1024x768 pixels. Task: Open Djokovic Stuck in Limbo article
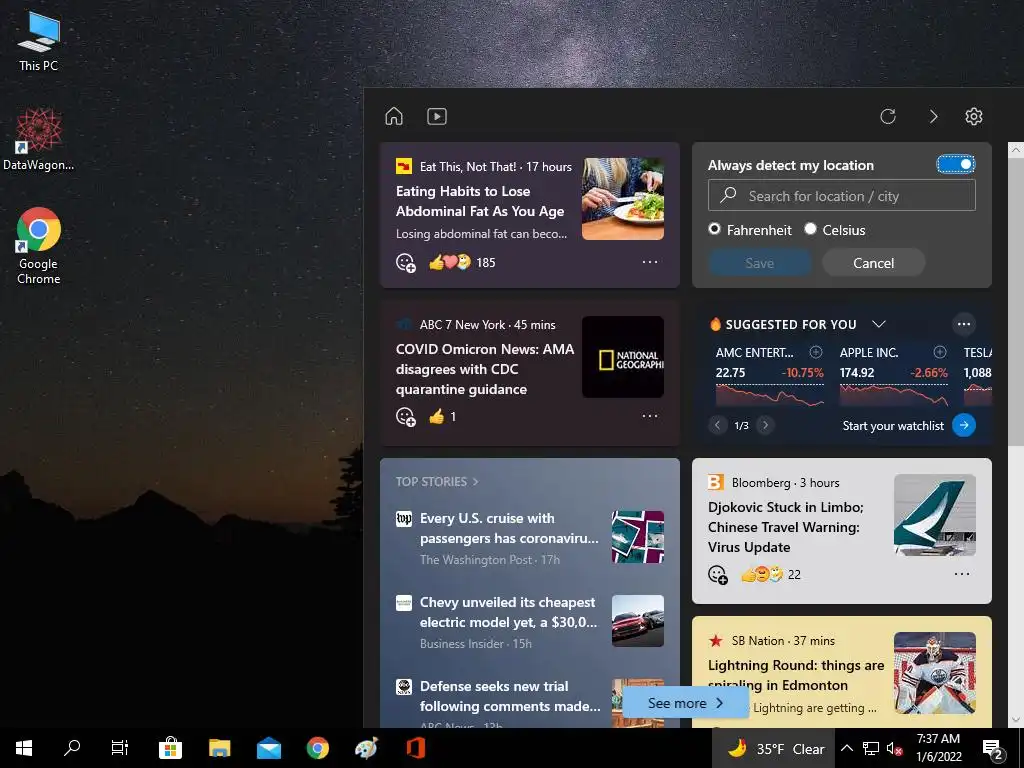(x=786, y=527)
